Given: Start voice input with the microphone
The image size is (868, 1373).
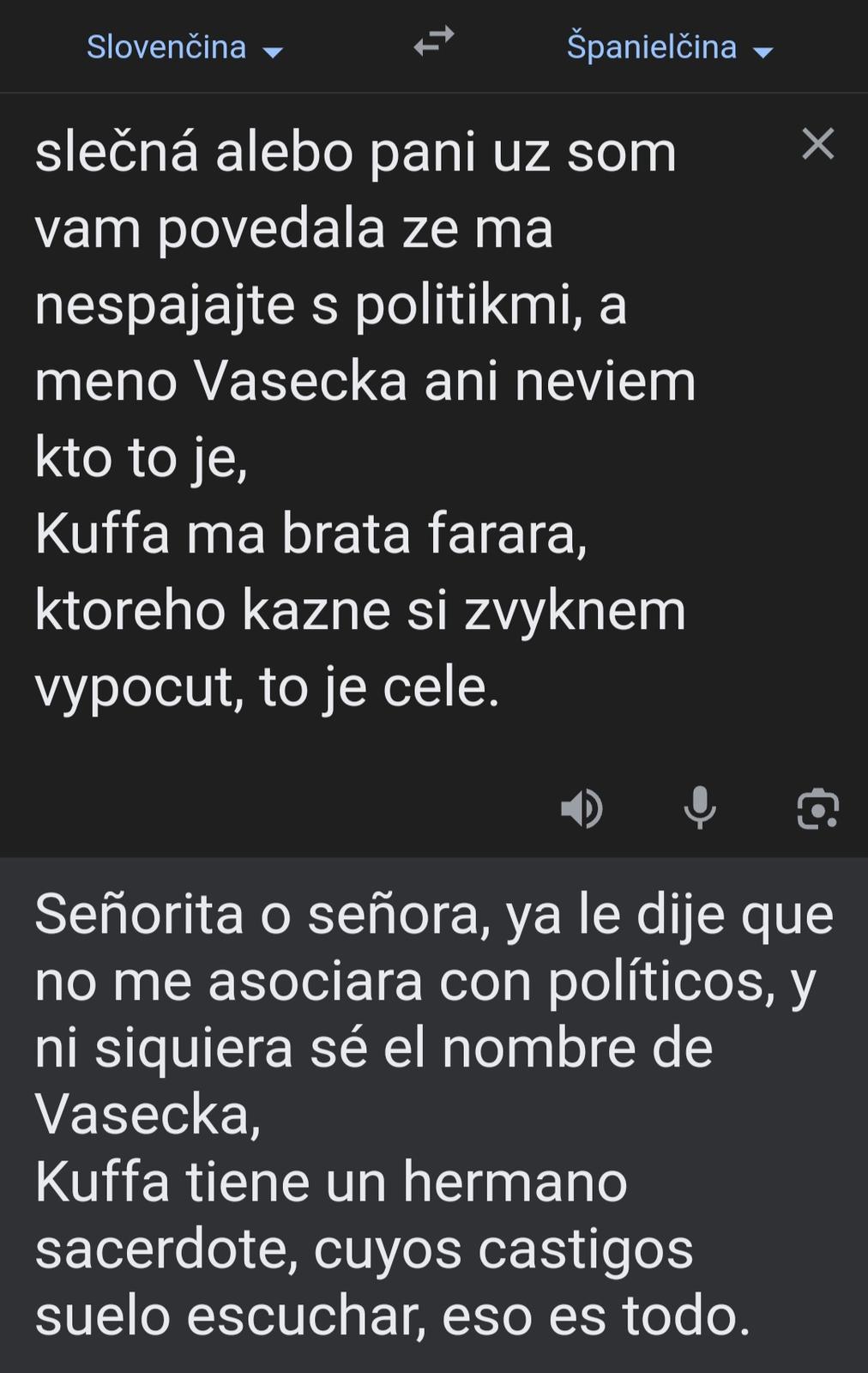Looking at the screenshot, I should [700, 807].
